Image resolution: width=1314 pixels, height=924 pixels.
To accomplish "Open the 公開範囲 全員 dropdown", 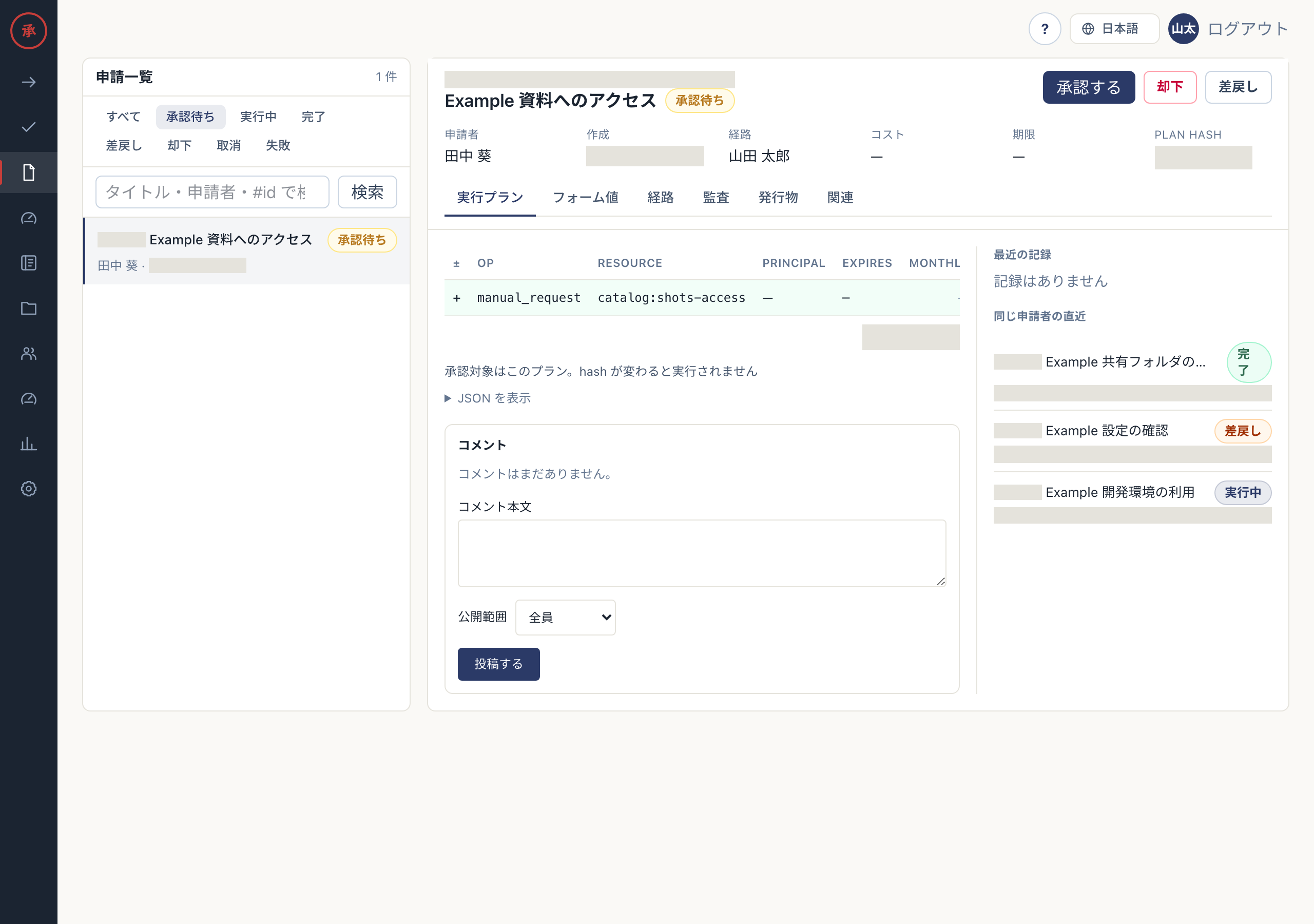I will (x=566, y=617).
